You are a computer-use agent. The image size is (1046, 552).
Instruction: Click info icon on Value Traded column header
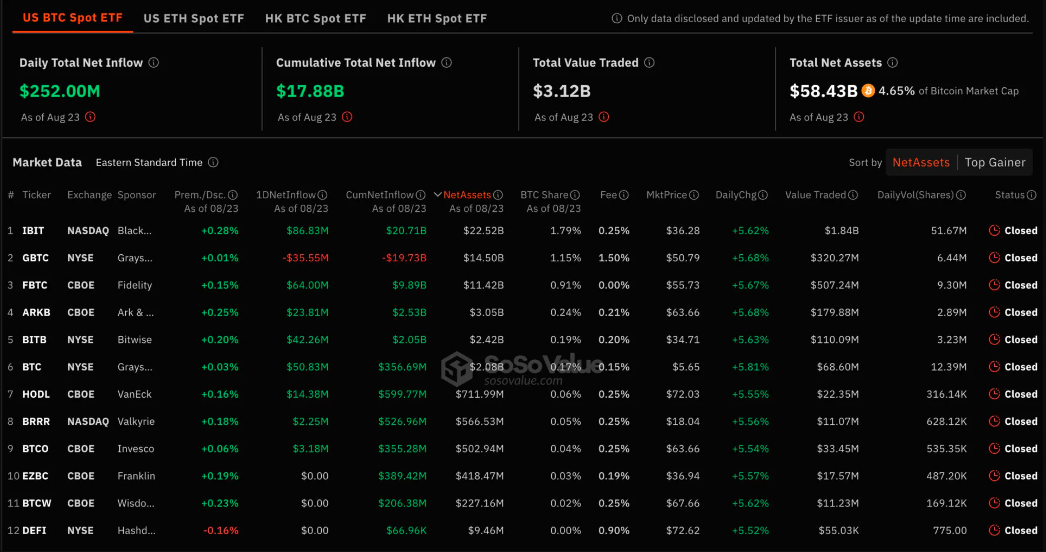point(853,195)
